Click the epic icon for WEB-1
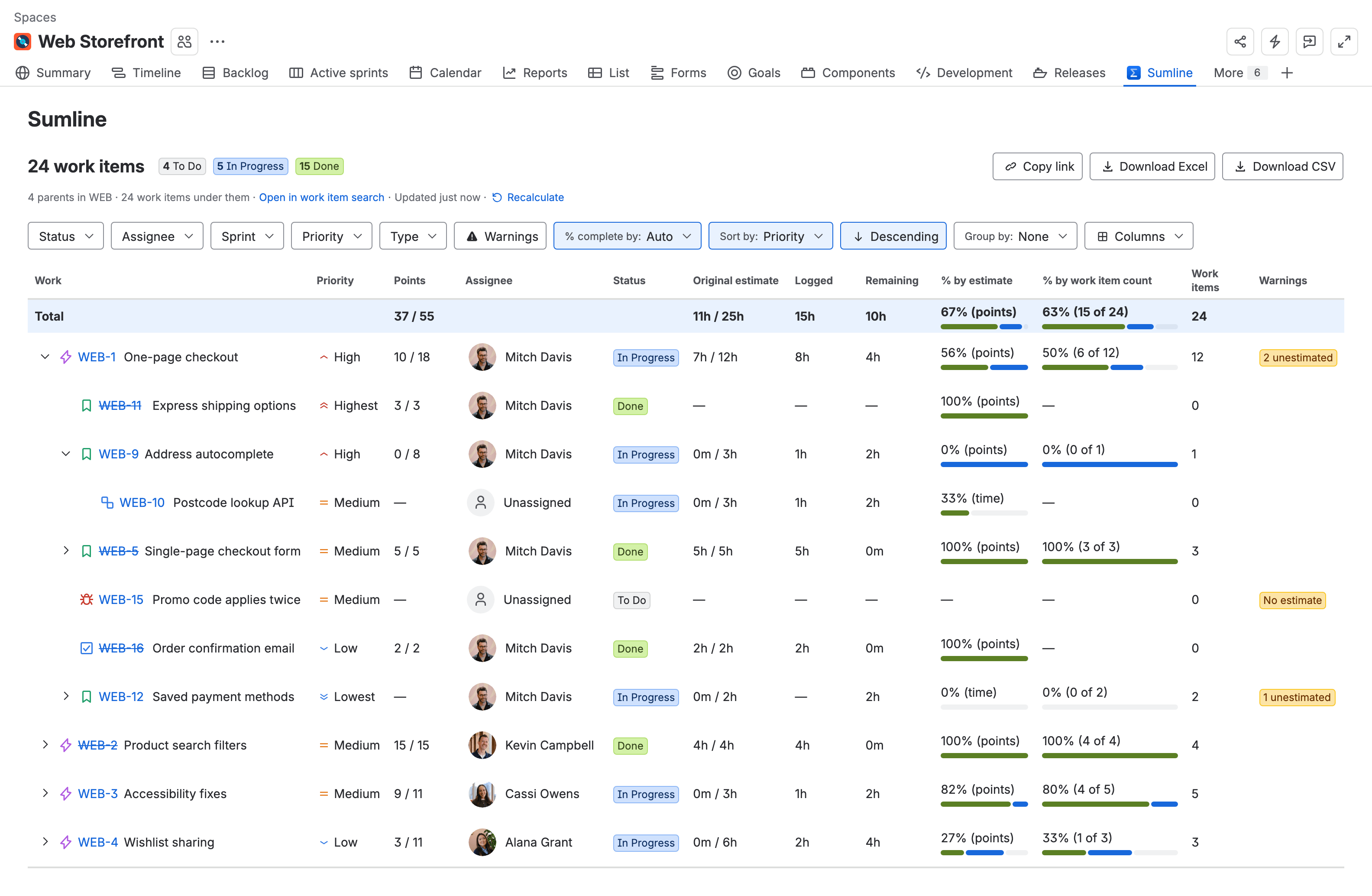 point(66,357)
